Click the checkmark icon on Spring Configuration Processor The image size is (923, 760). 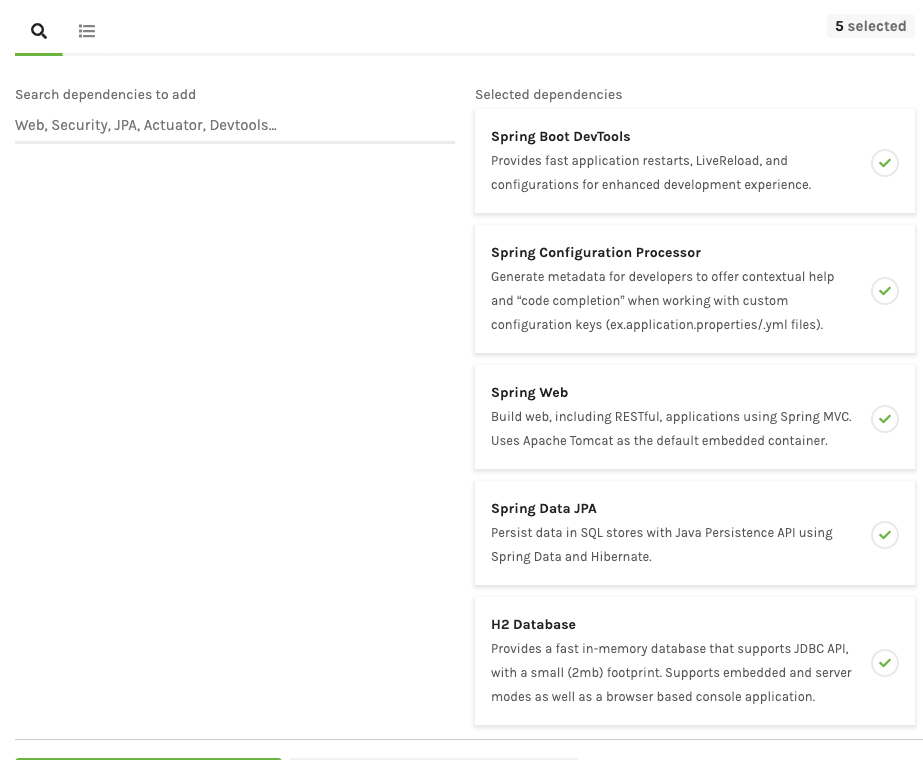[x=884, y=291]
